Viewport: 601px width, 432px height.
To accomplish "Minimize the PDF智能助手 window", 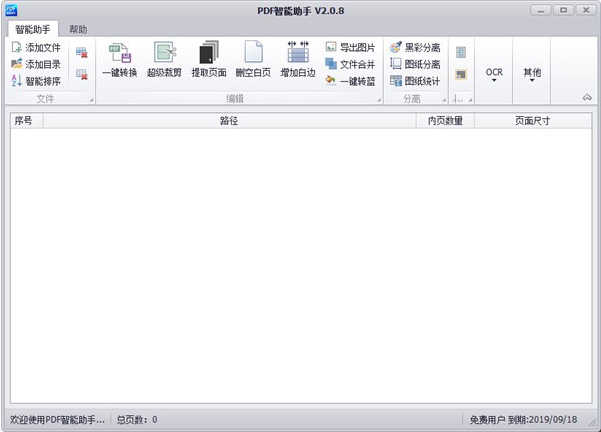I will point(541,10).
